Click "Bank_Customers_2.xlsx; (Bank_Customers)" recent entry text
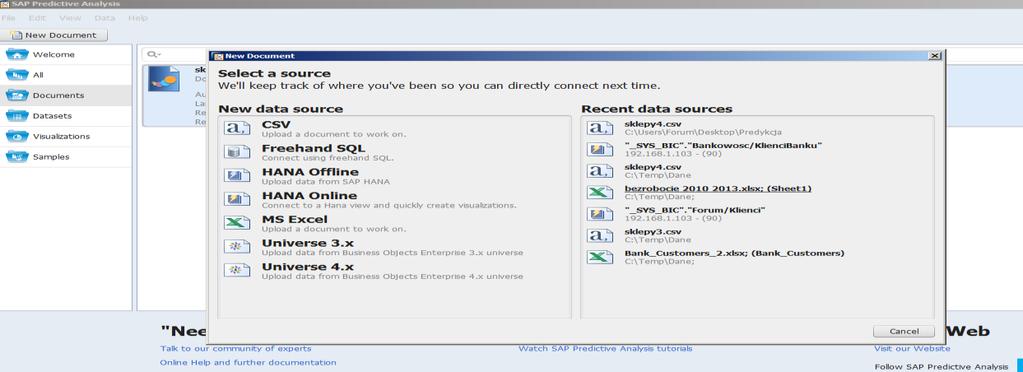This screenshot has height=372, width=1023. coord(734,253)
